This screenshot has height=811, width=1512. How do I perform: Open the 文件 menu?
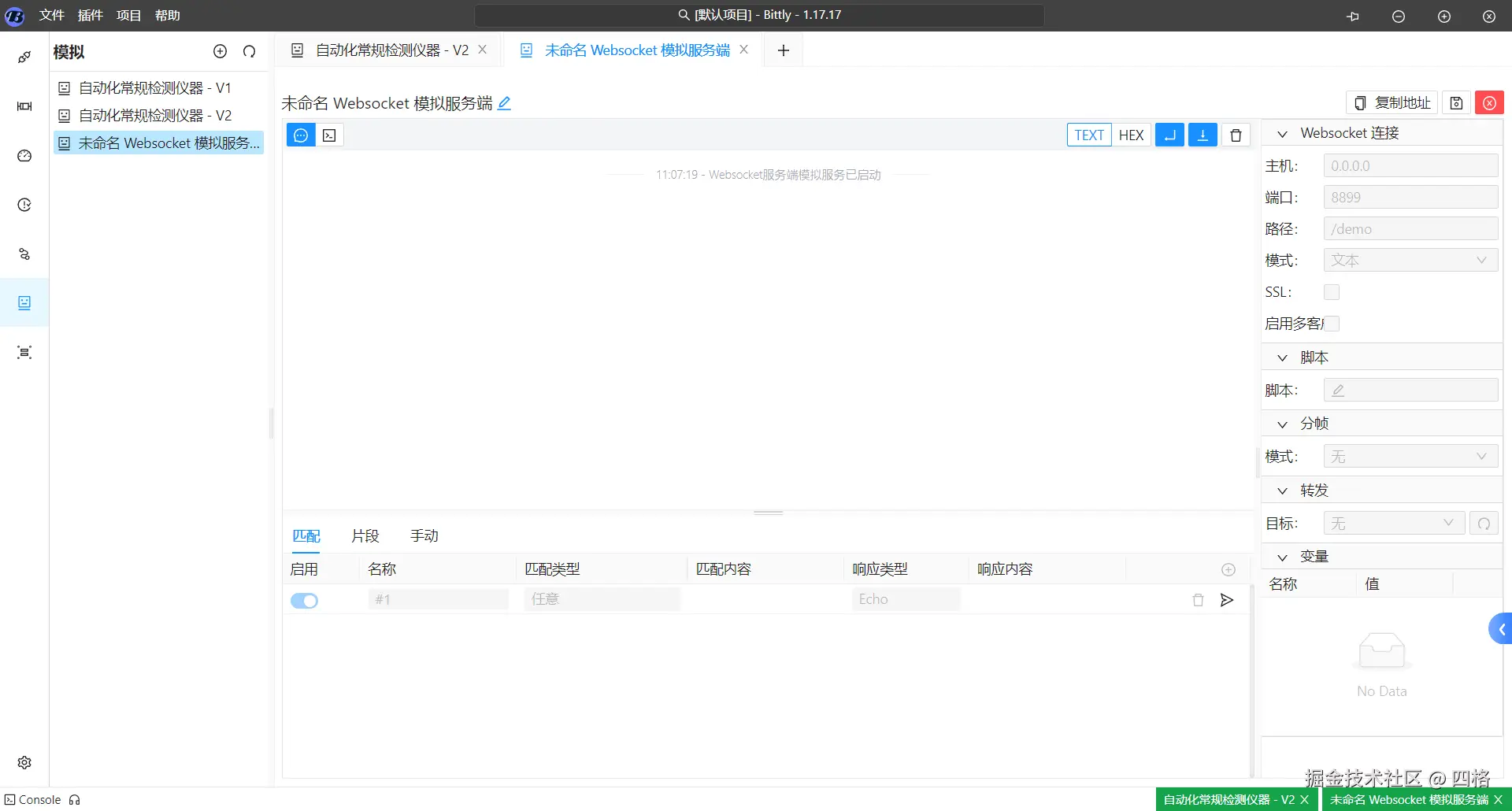(52, 15)
